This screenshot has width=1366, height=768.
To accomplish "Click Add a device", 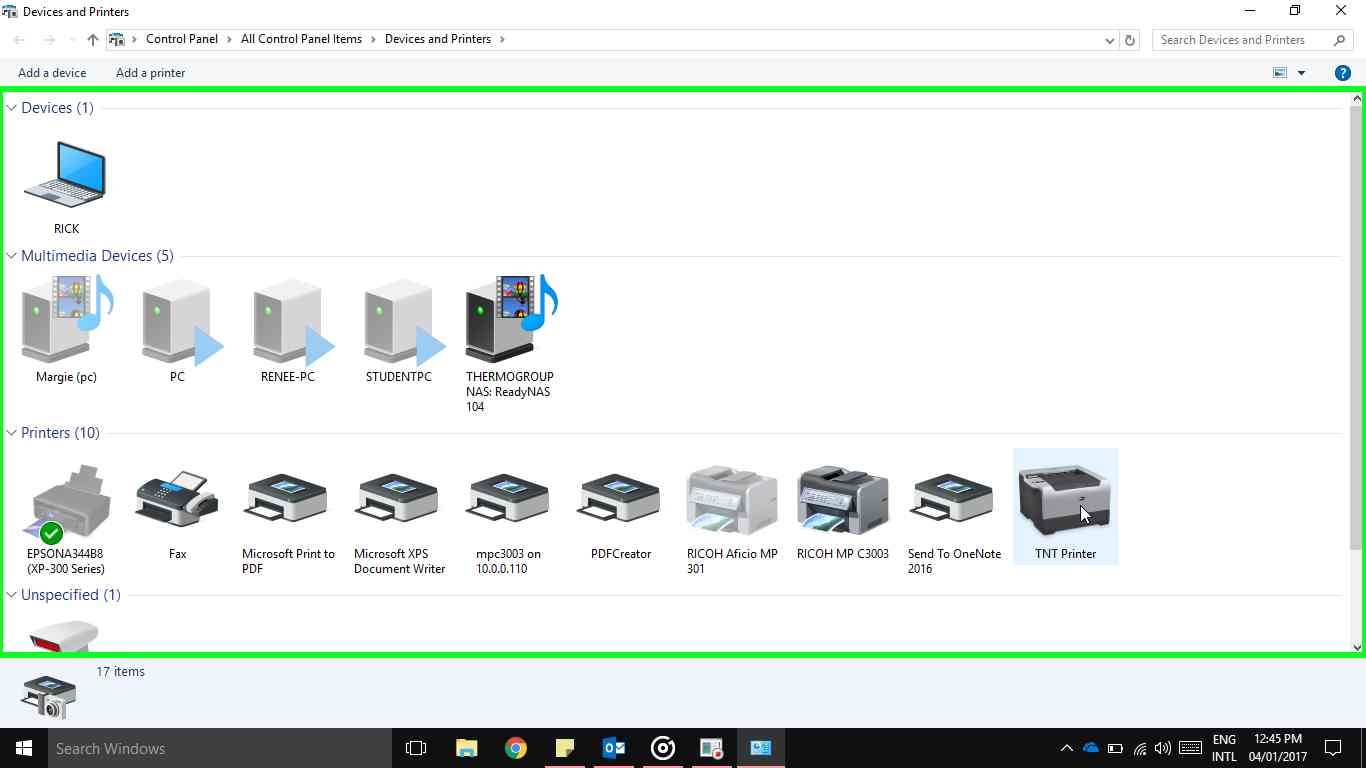I will [52, 73].
